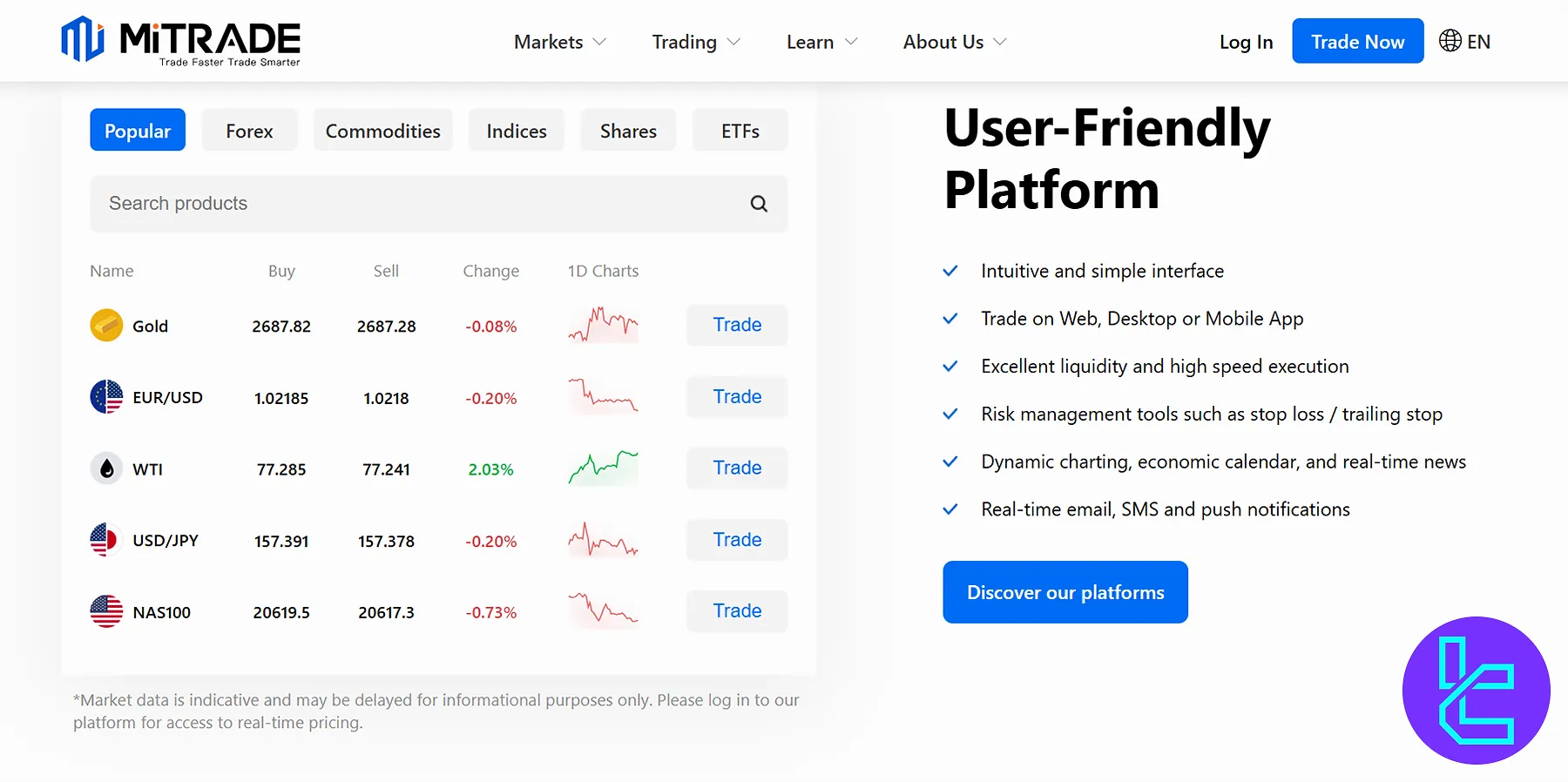1568x782 pixels.
Task: Click the 1D Charts column header
Action: [603, 271]
